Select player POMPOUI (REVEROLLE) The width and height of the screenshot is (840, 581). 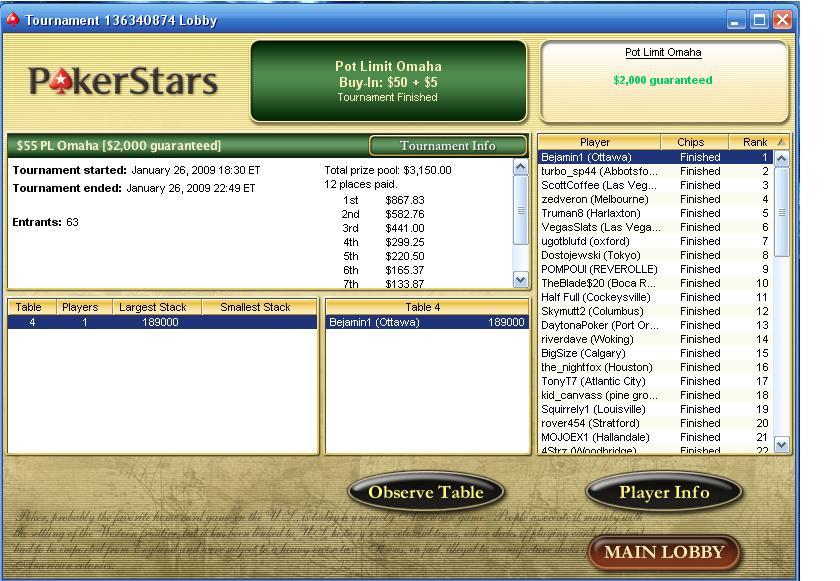pos(656,269)
